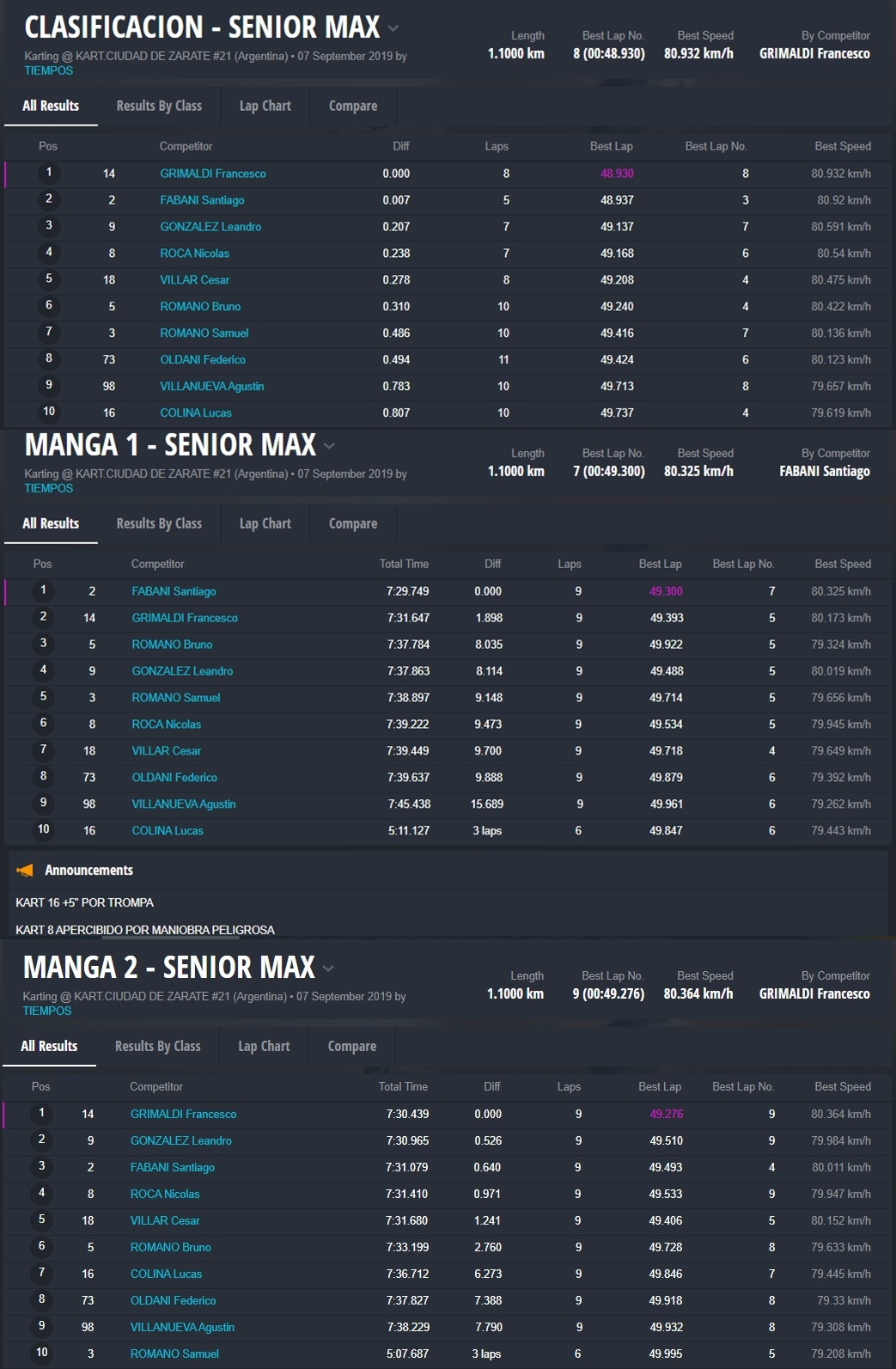Viewport: 896px width, 1369px height.
Task: Select All Results tab in Manga 2
Action: 49,1046
